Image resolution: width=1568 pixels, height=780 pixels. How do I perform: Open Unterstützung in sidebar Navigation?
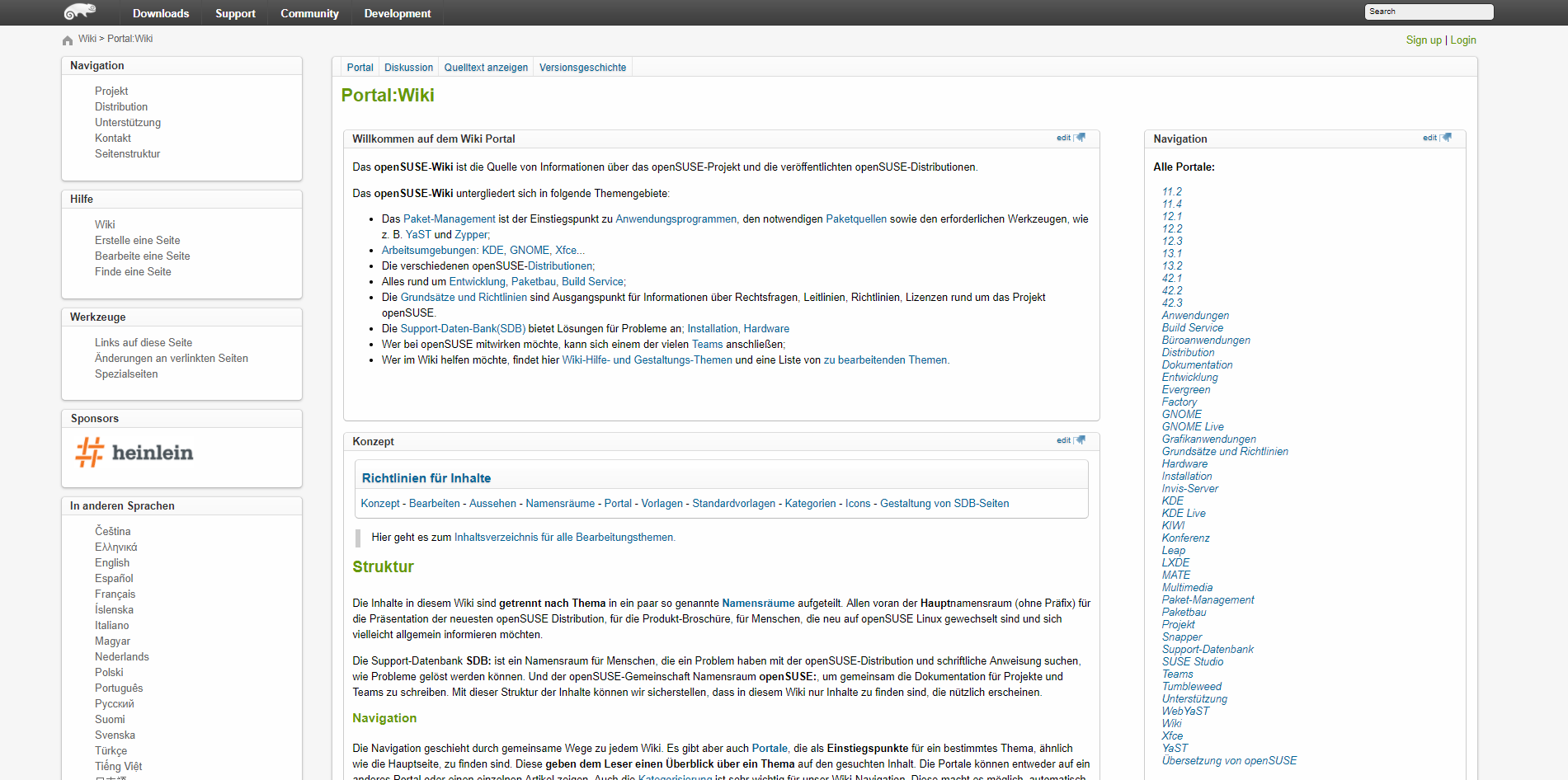click(128, 123)
